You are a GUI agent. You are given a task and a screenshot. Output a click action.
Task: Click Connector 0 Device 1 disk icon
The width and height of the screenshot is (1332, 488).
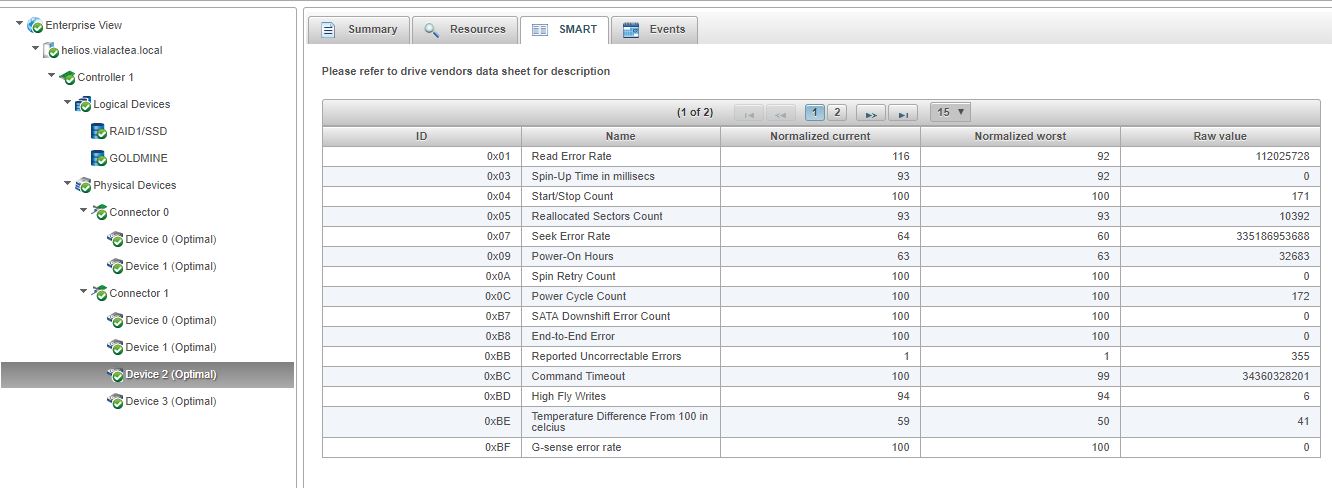115,267
